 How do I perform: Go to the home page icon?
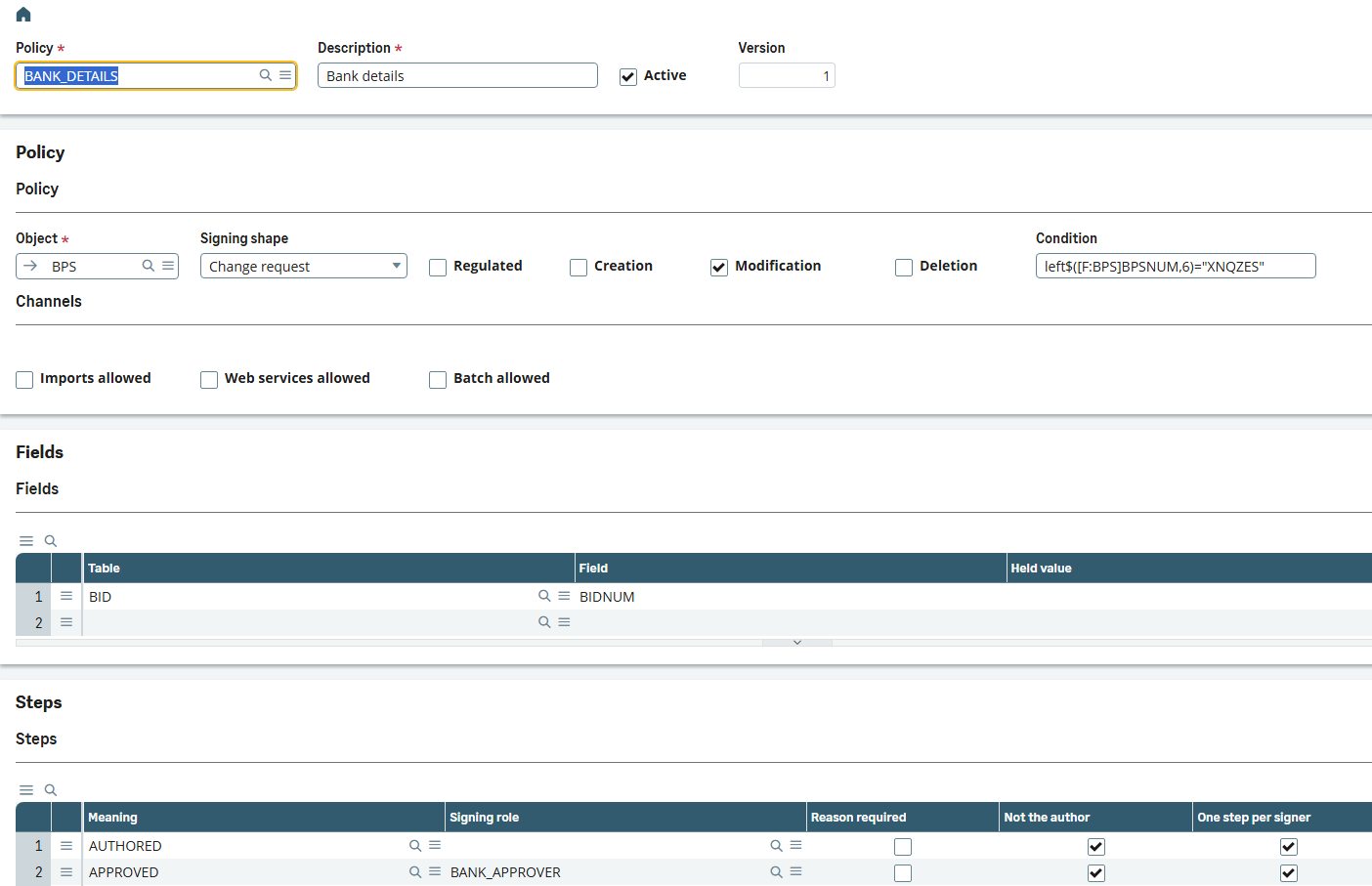coord(23,15)
